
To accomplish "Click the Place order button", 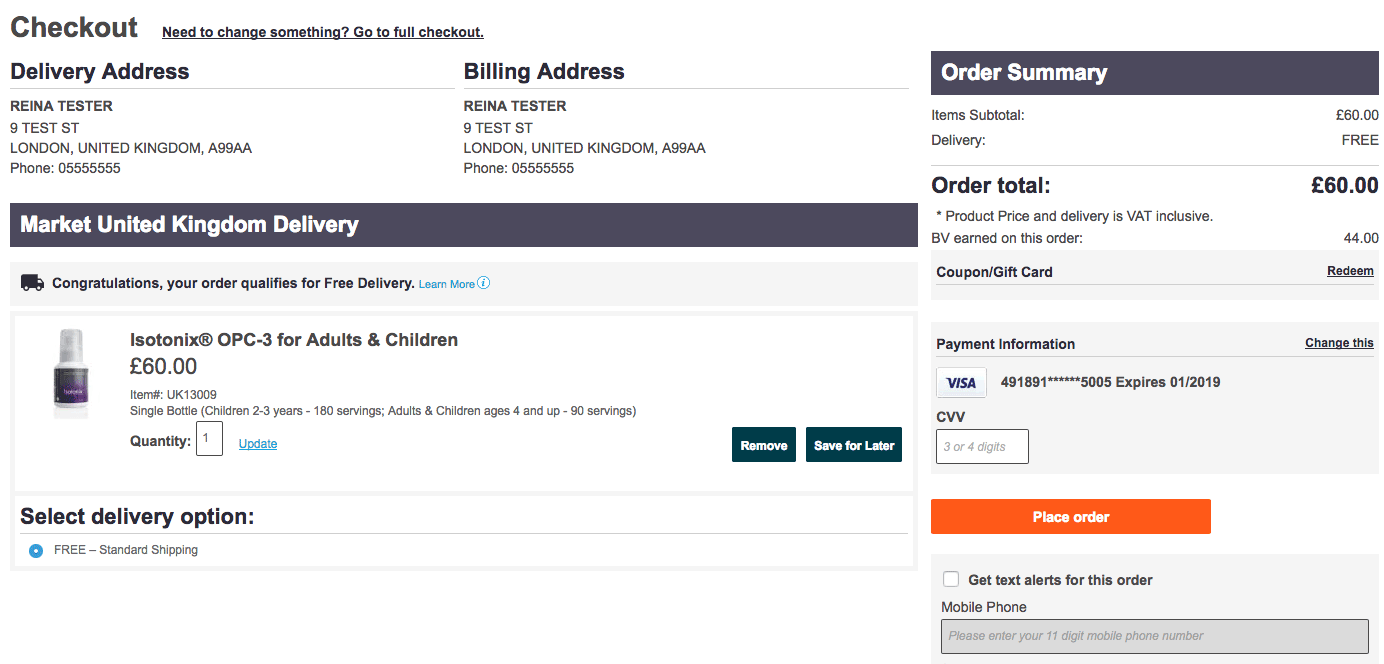I will click(x=1070, y=517).
